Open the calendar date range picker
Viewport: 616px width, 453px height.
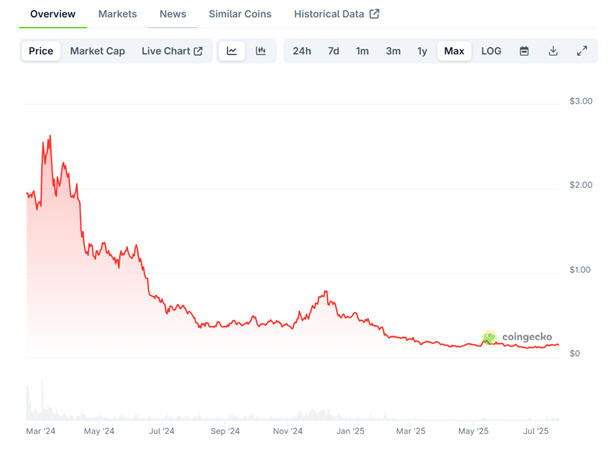pyautogui.click(x=524, y=51)
